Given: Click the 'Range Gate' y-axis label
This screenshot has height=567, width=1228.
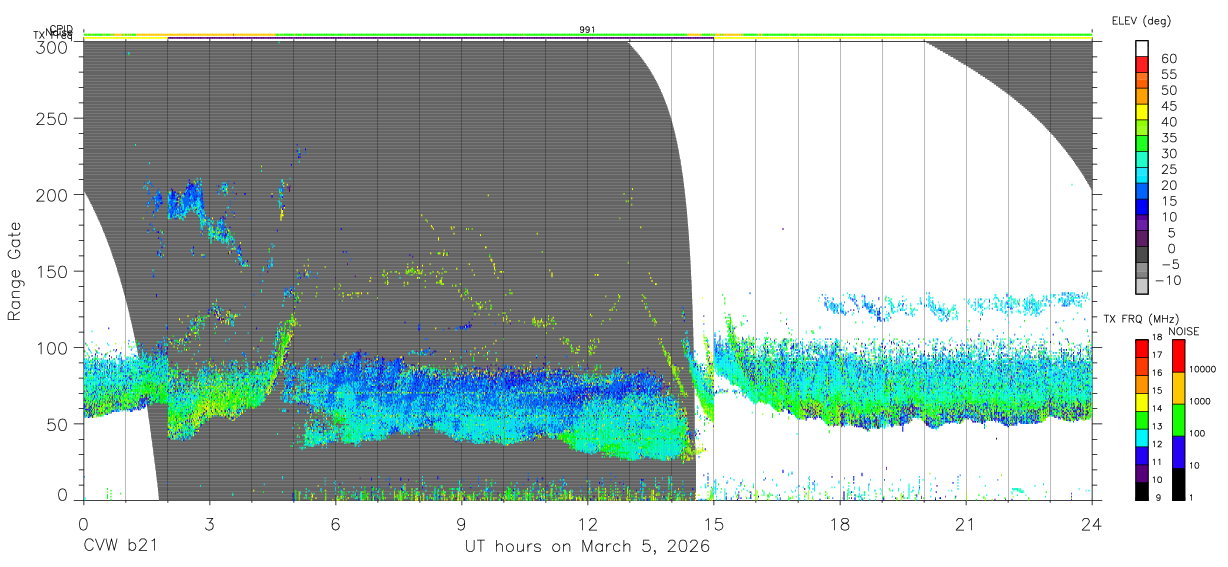Looking at the screenshot, I should point(16,271).
